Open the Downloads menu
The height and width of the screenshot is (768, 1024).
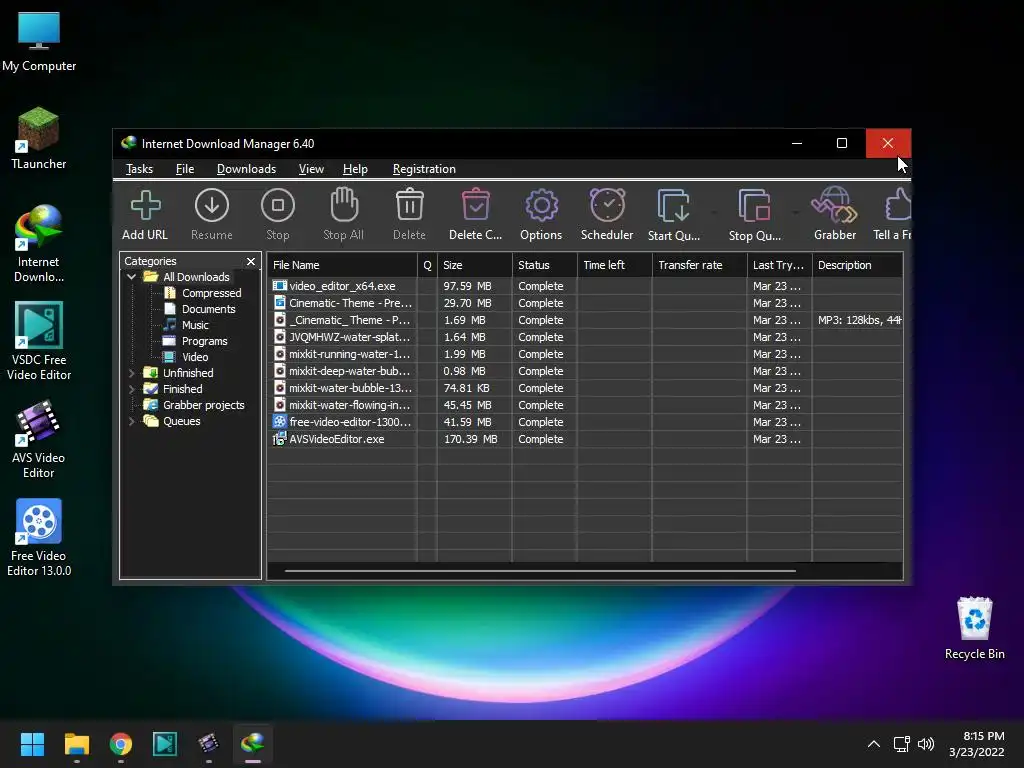[x=246, y=169]
